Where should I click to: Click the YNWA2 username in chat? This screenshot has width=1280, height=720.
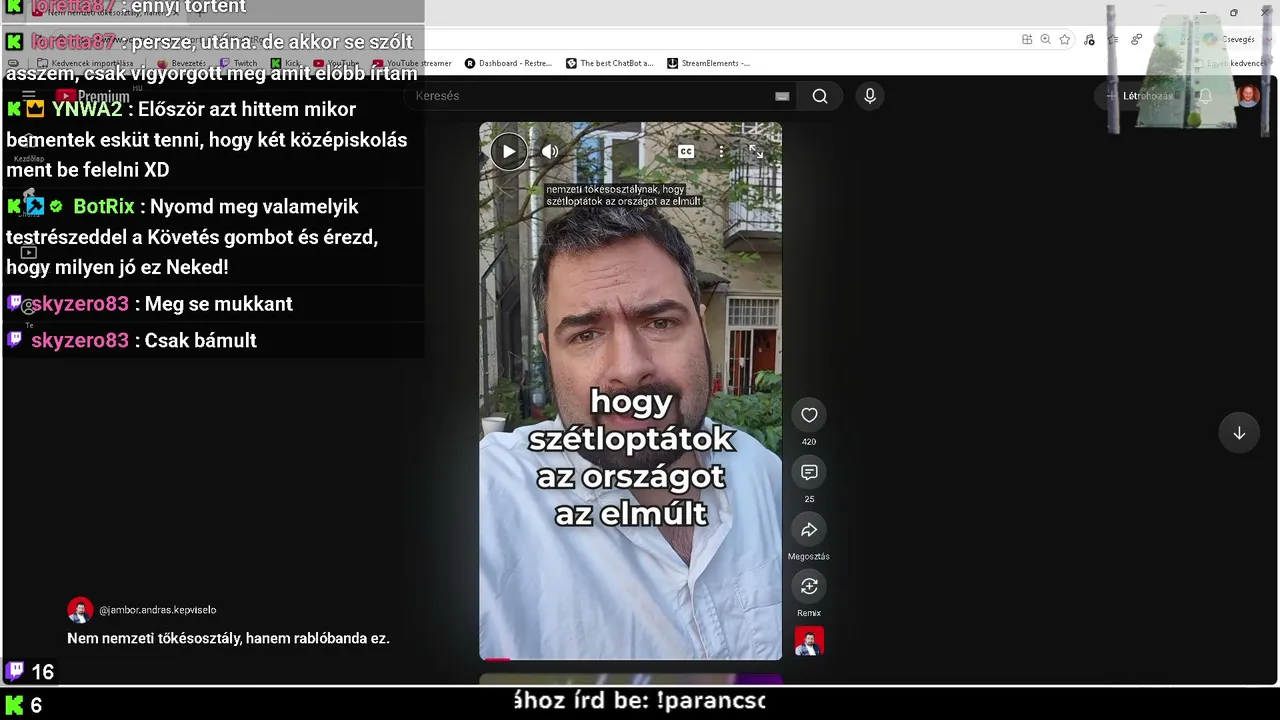point(87,109)
